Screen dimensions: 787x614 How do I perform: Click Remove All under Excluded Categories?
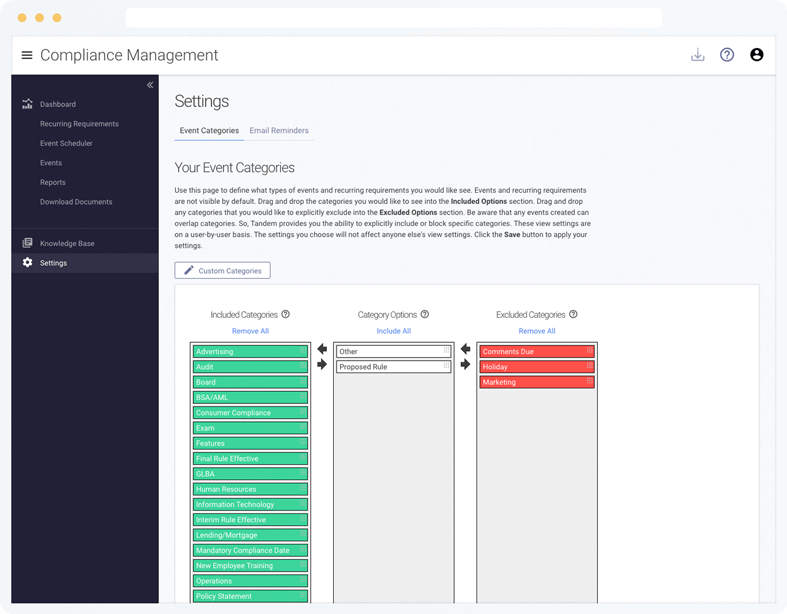click(537, 331)
